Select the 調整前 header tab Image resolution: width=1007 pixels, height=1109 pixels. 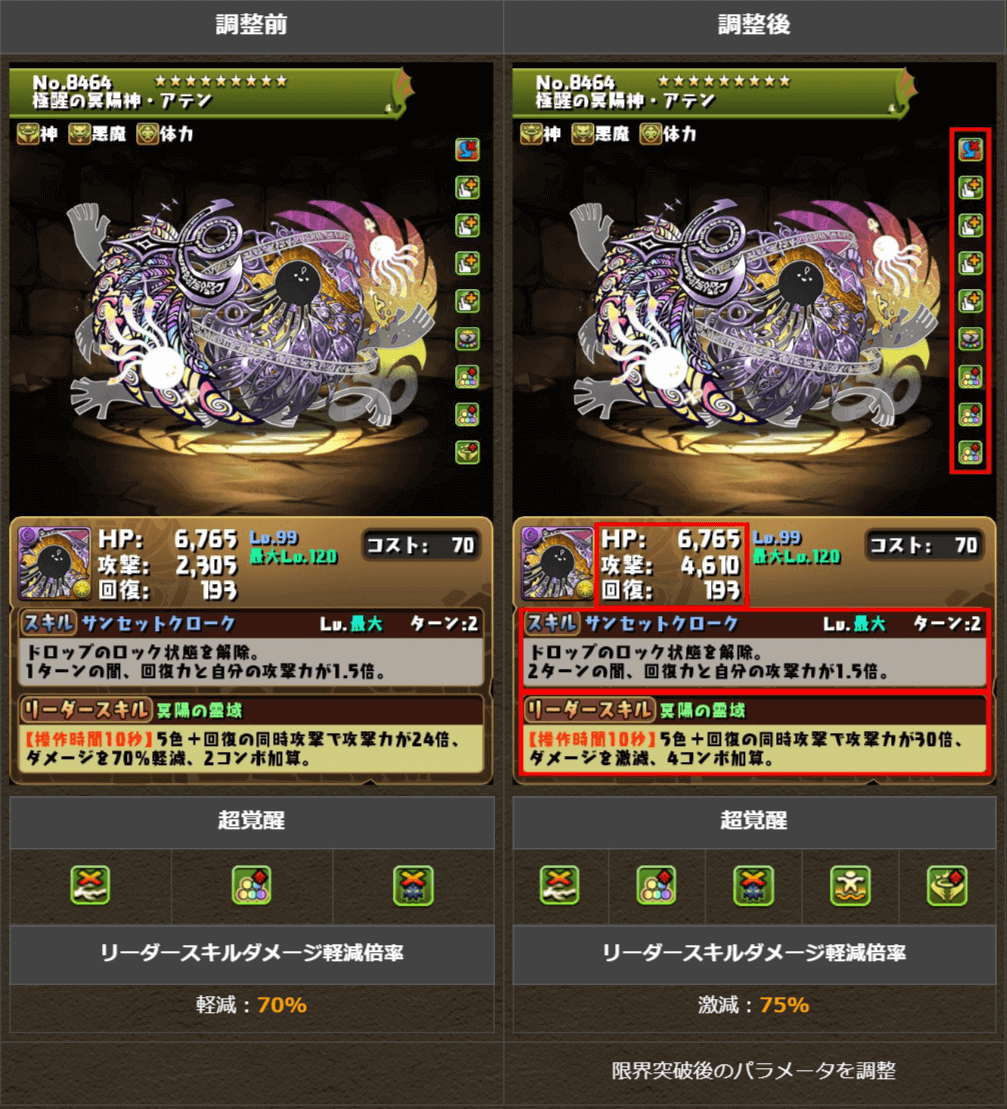252,25
